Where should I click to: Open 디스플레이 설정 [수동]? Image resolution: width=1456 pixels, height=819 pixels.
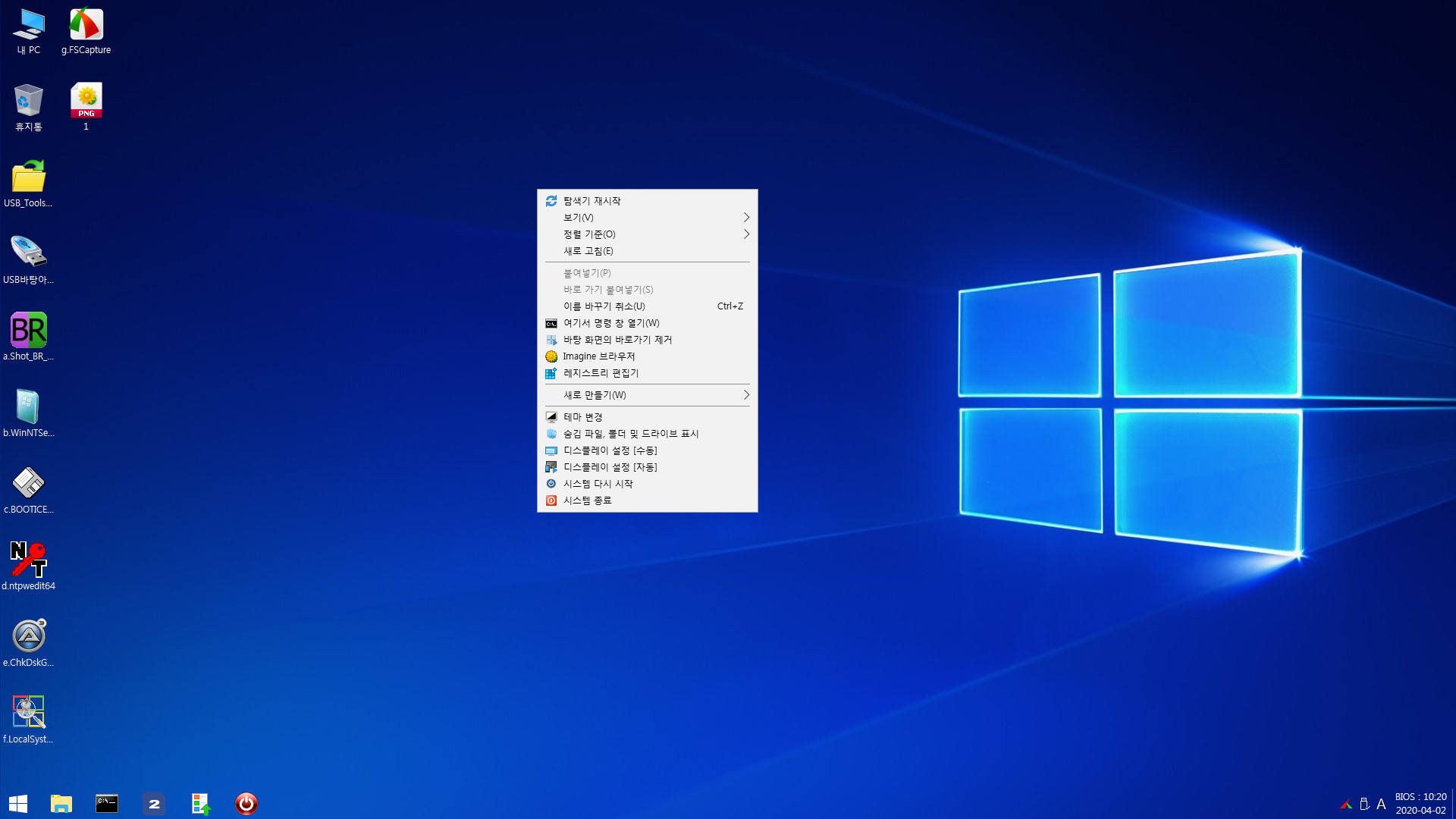pos(648,450)
